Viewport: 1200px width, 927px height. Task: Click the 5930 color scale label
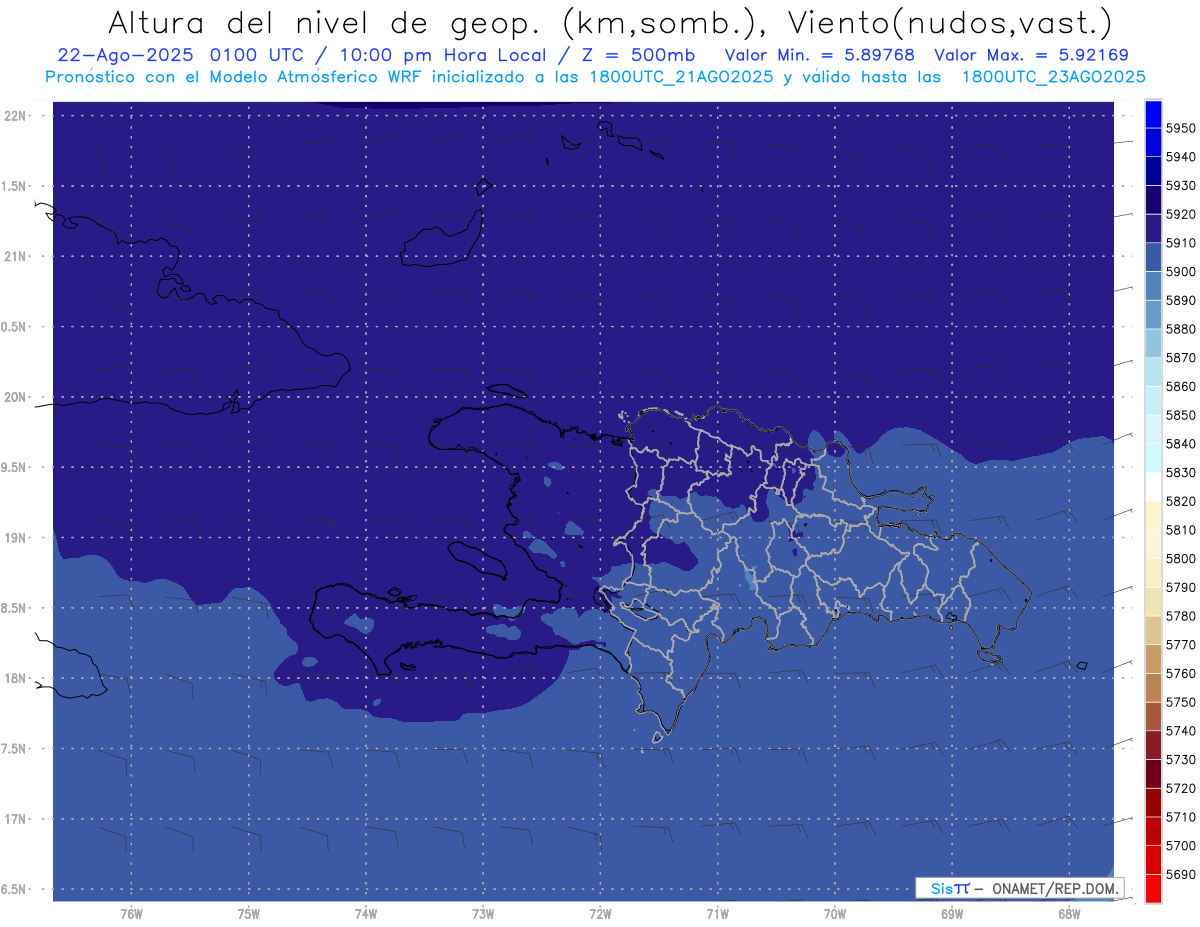point(1180,186)
